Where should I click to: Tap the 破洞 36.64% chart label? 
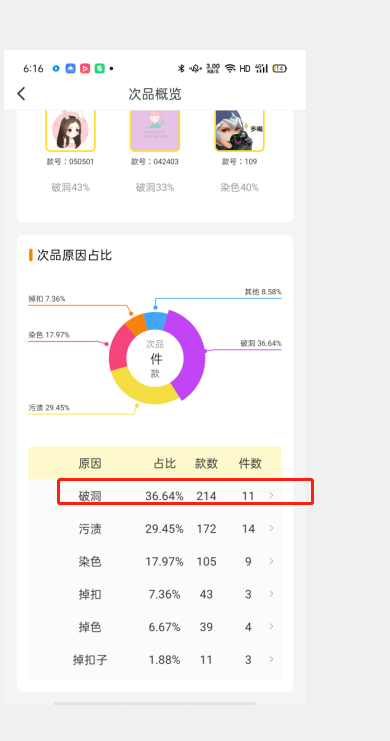pyautogui.click(x=261, y=343)
